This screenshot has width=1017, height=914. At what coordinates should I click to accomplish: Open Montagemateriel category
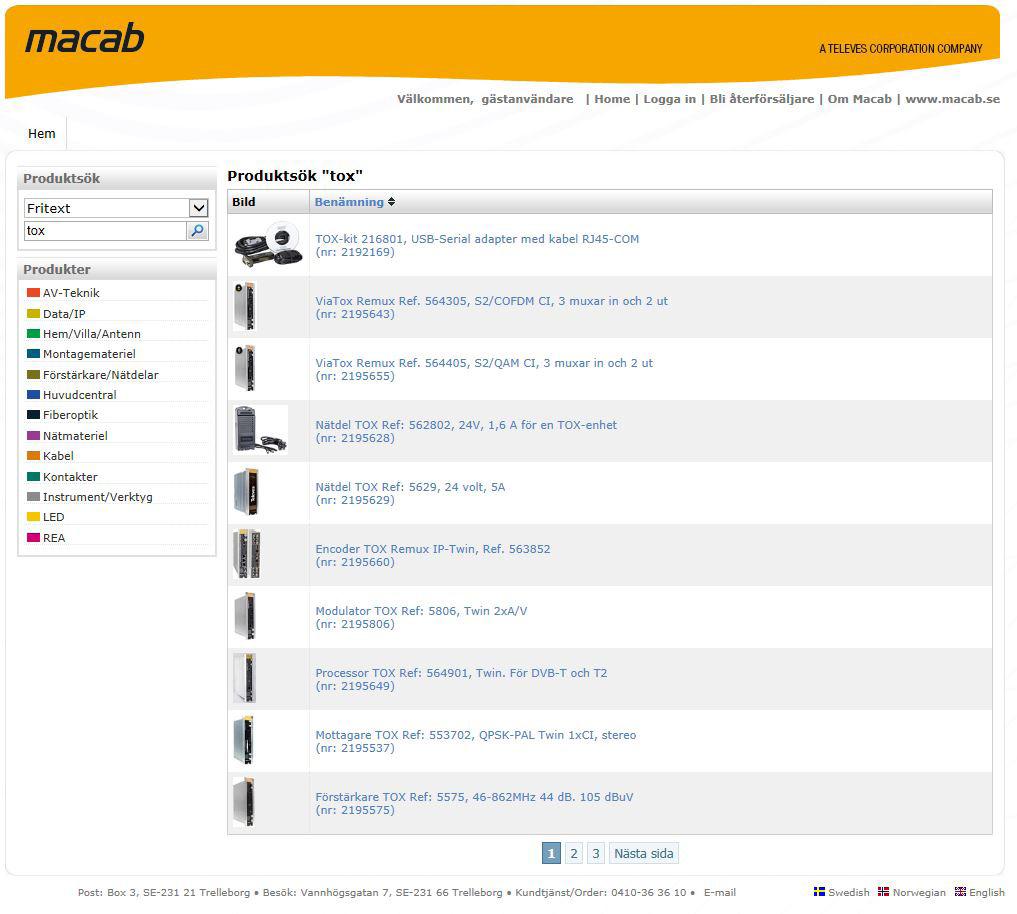pos(89,354)
